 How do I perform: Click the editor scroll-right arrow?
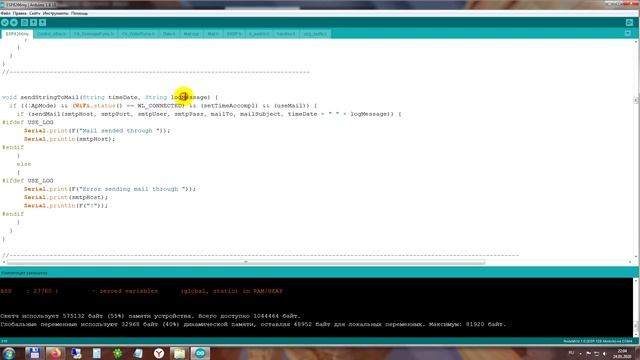630,262
